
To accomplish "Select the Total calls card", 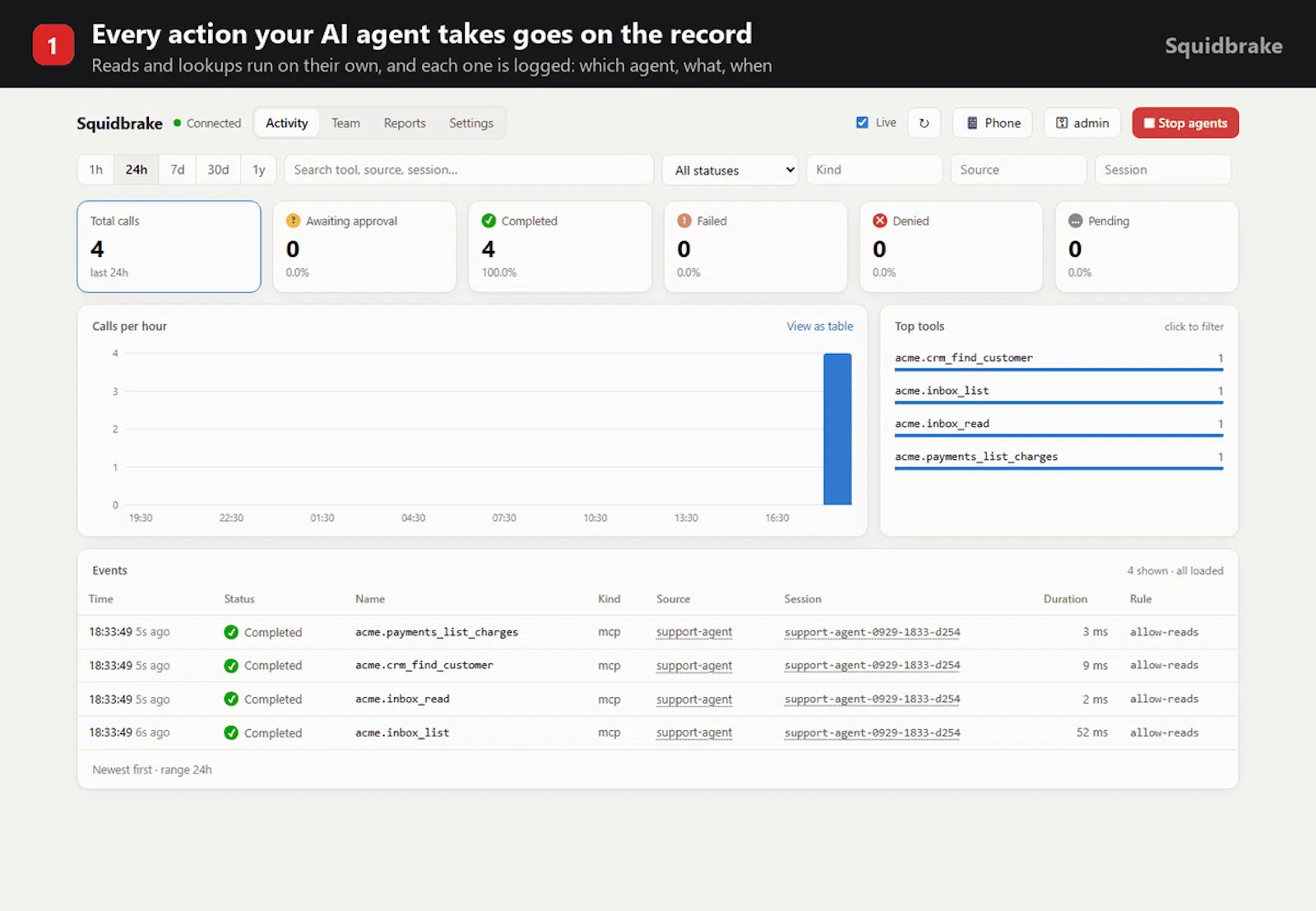I will point(169,246).
